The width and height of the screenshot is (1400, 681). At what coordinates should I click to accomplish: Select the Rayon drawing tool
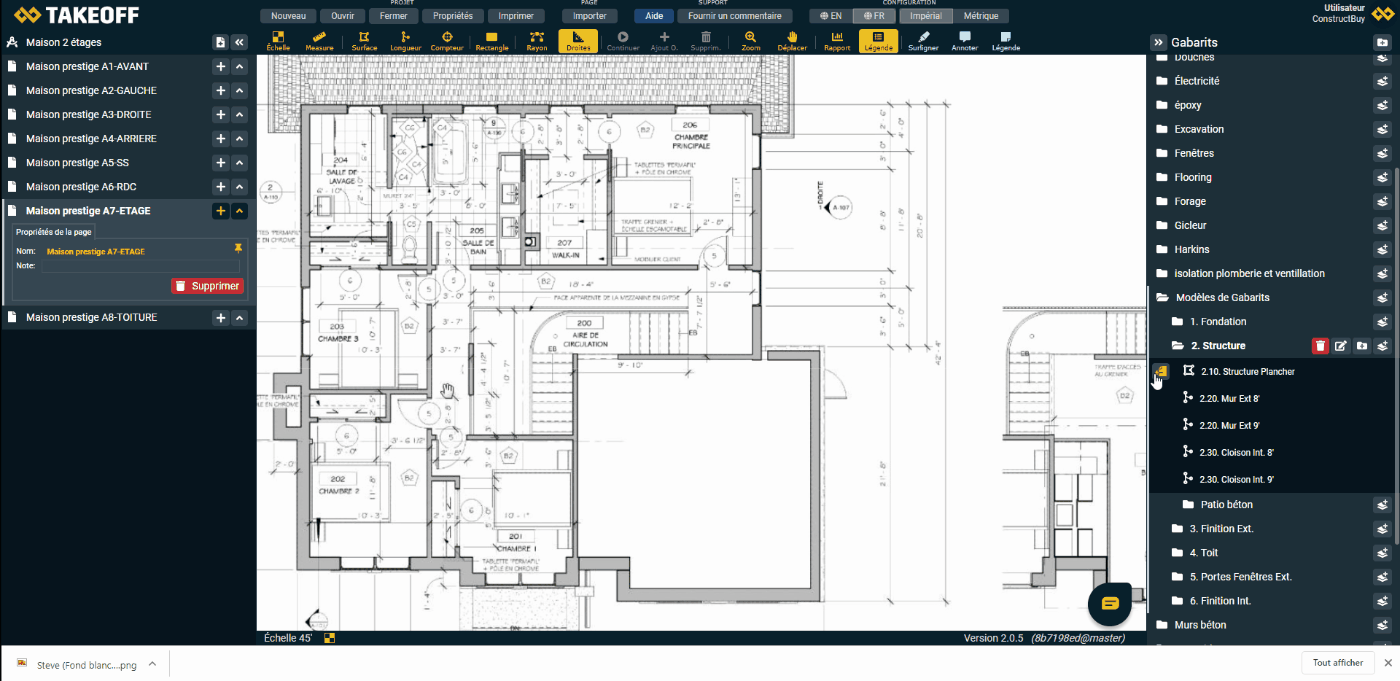(x=537, y=41)
